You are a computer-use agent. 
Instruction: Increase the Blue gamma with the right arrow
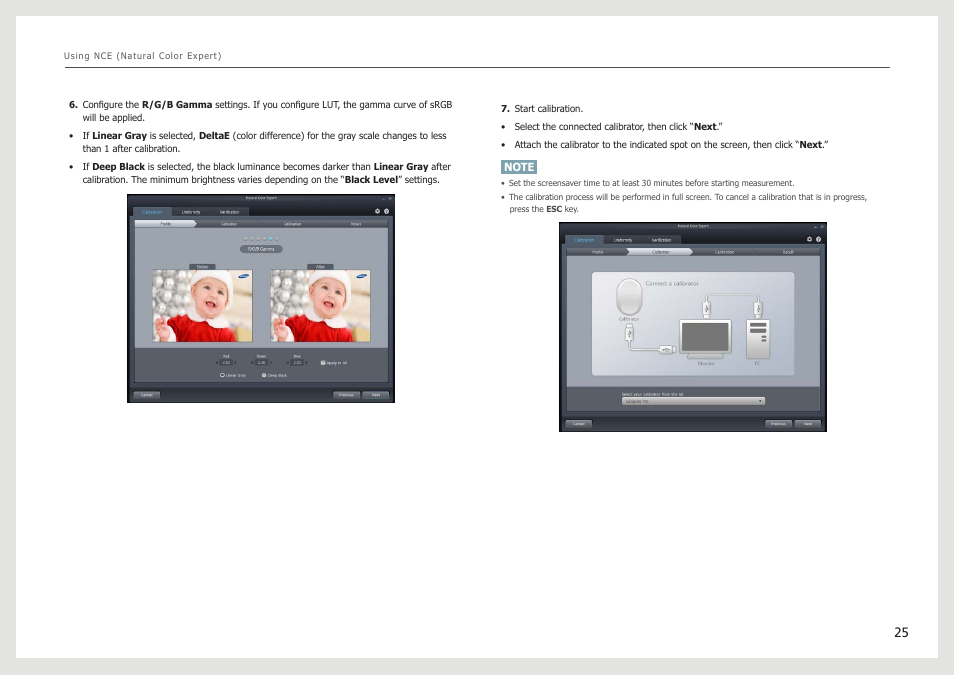(306, 362)
